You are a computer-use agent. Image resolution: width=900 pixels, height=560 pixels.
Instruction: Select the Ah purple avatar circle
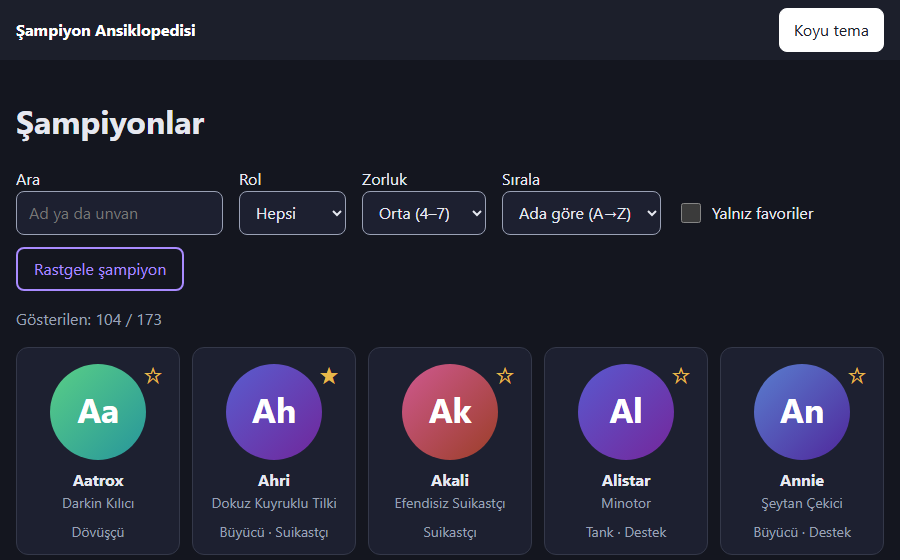click(274, 412)
